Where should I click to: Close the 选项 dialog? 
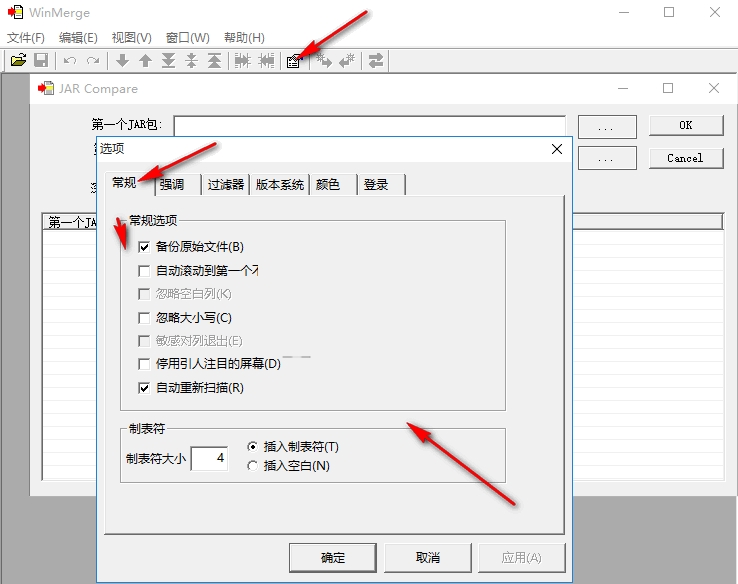click(x=557, y=149)
